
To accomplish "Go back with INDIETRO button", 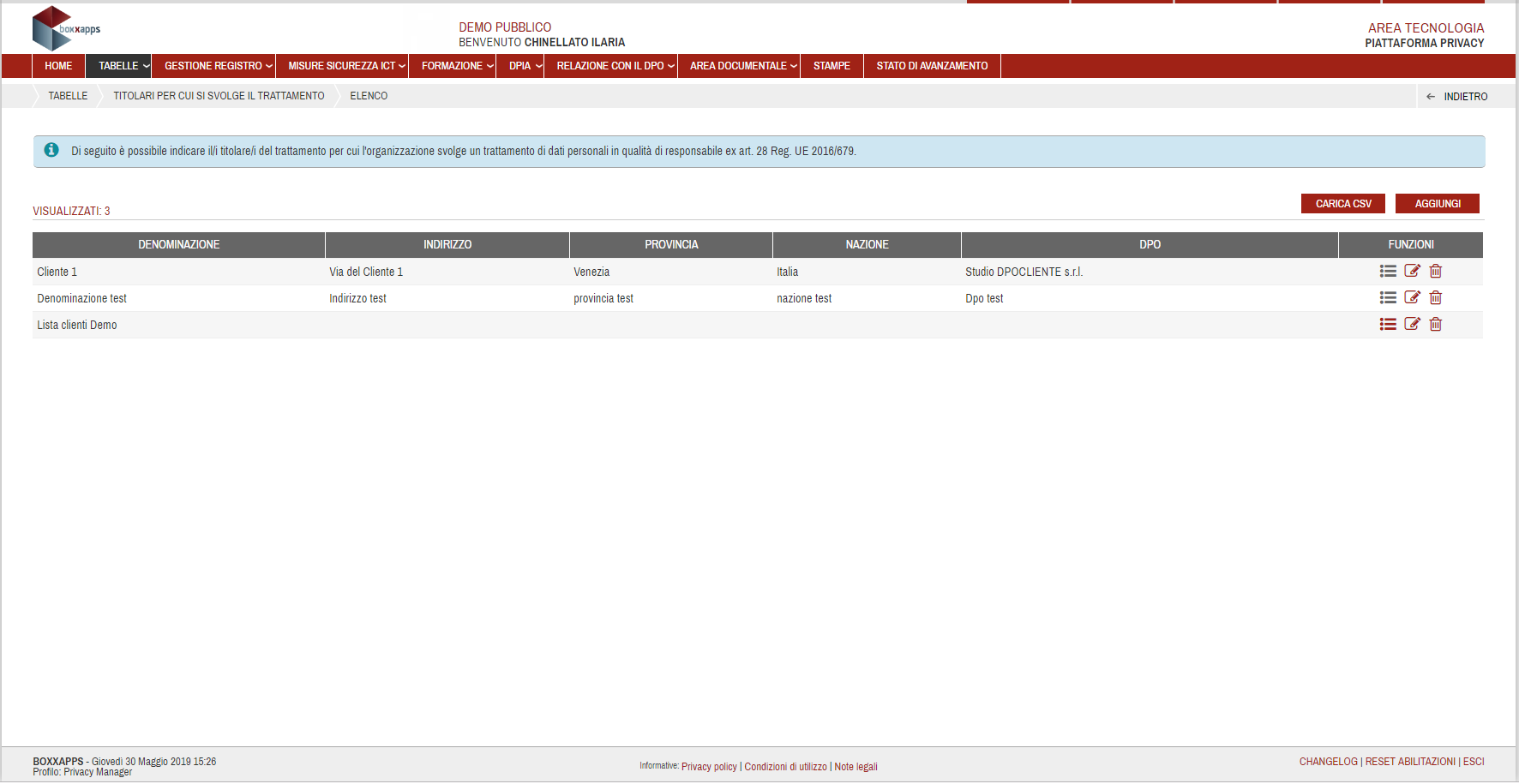I will (1457, 97).
